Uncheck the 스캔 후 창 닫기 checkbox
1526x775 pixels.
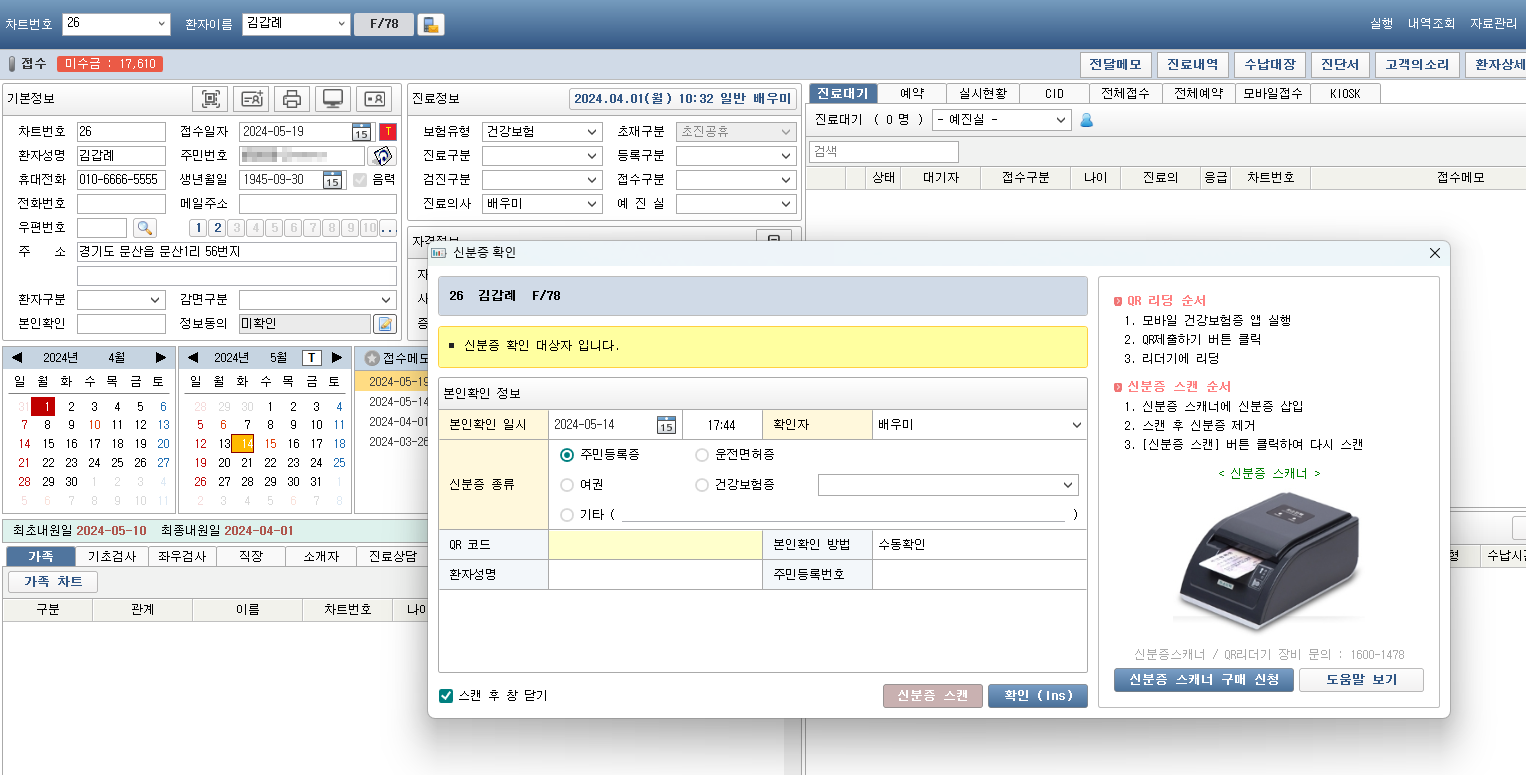(x=446, y=696)
